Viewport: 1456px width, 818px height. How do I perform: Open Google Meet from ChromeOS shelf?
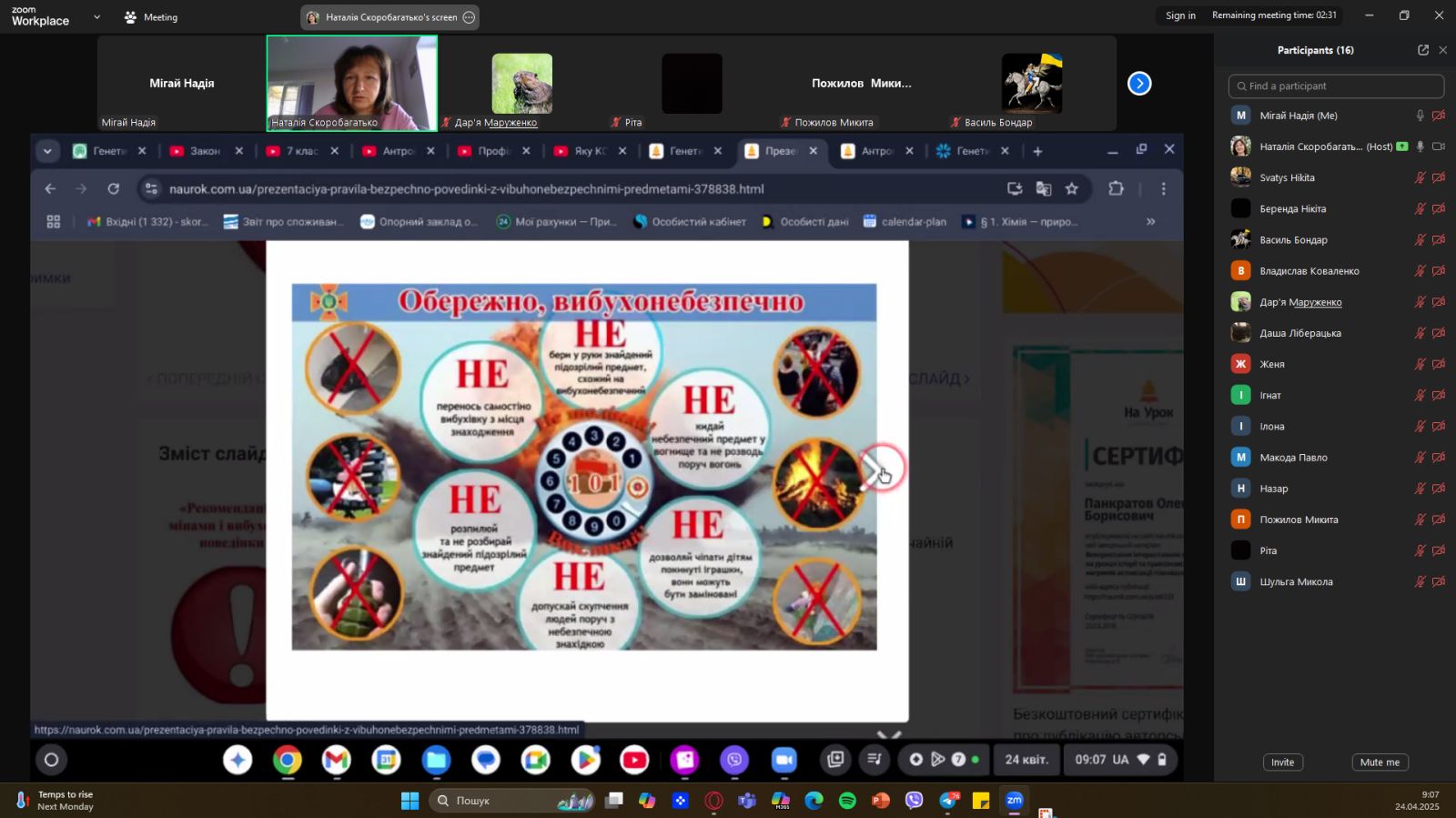pyautogui.click(x=535, y=760)
